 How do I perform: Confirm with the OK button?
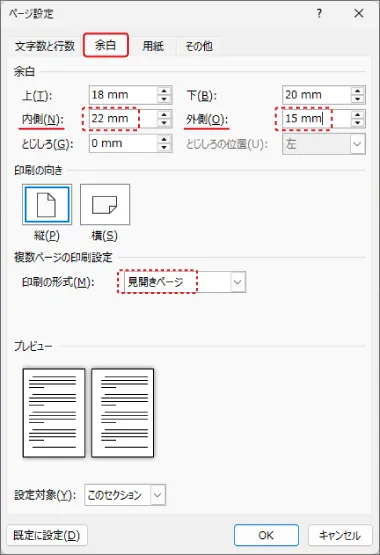[x=266, y=535]
